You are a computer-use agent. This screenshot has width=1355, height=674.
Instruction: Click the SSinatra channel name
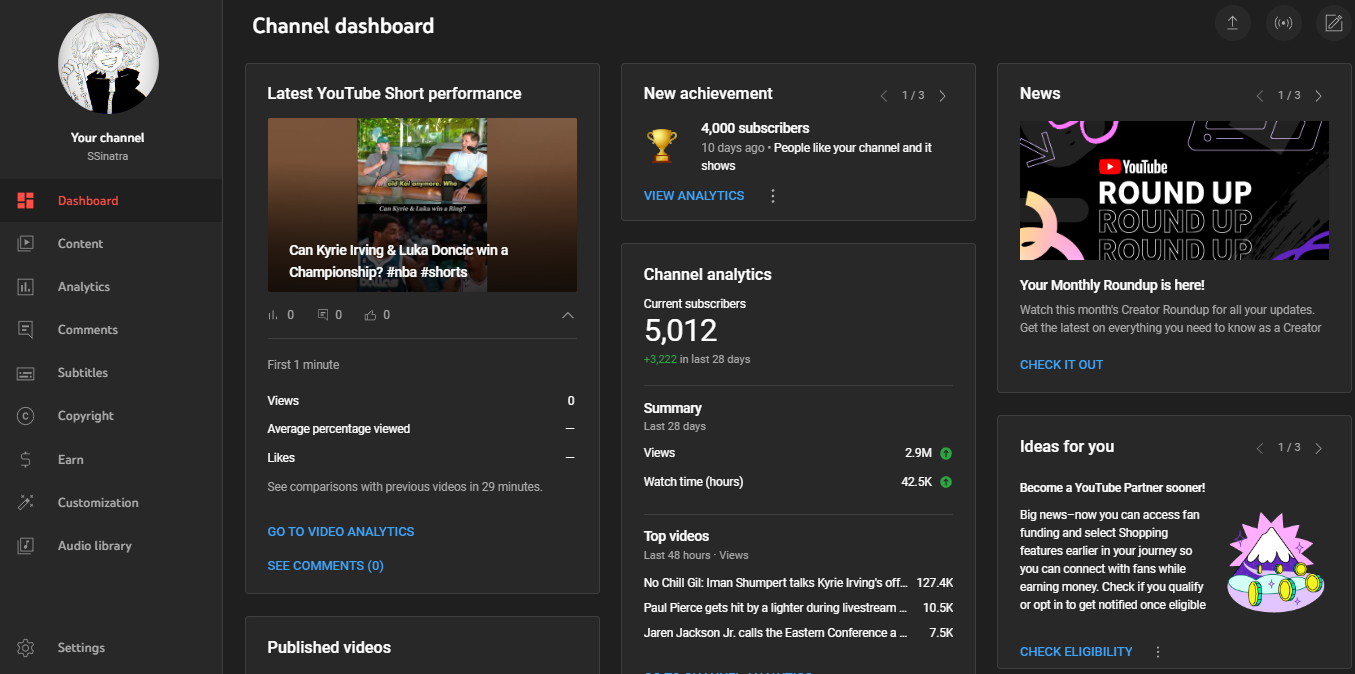pos(108,156)
